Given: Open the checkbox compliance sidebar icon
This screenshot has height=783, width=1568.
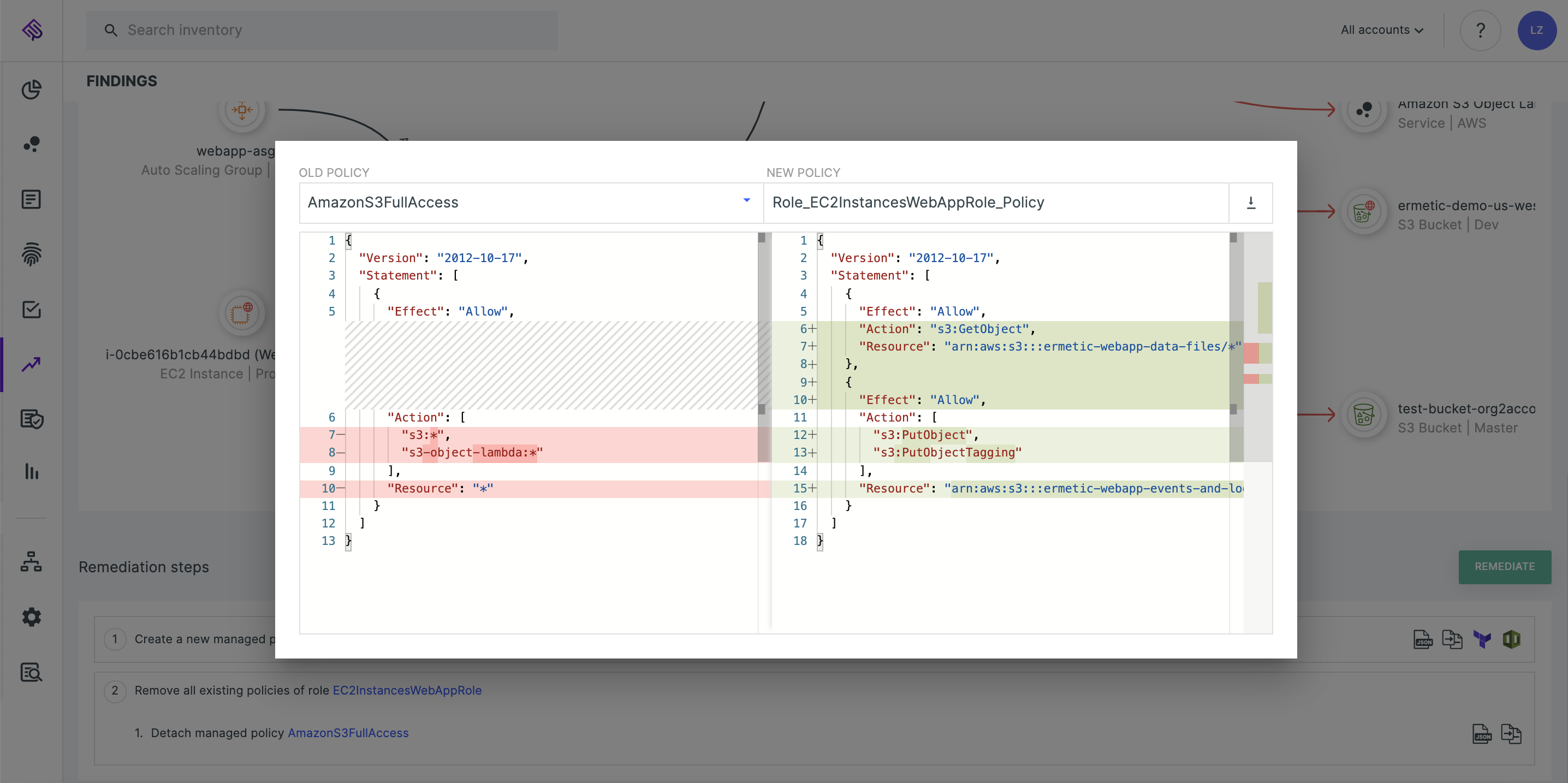Looking at the screenshot, I should point(31,309).
